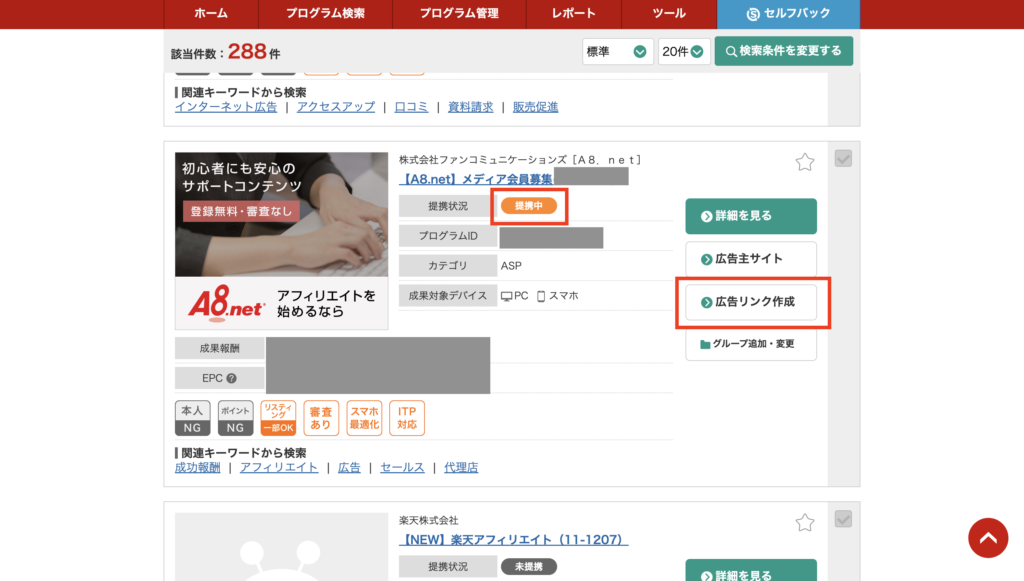
Task: Open the 20件 results-per-page dropdown
Action: [x=683, y=52]
